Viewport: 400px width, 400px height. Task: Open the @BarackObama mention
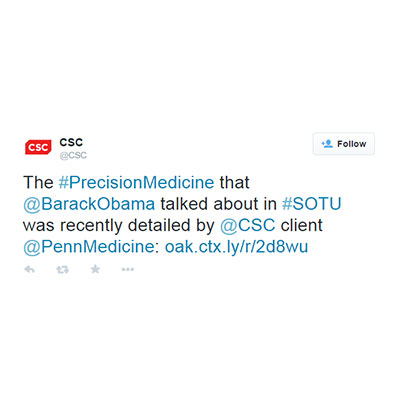pos(89,204)
